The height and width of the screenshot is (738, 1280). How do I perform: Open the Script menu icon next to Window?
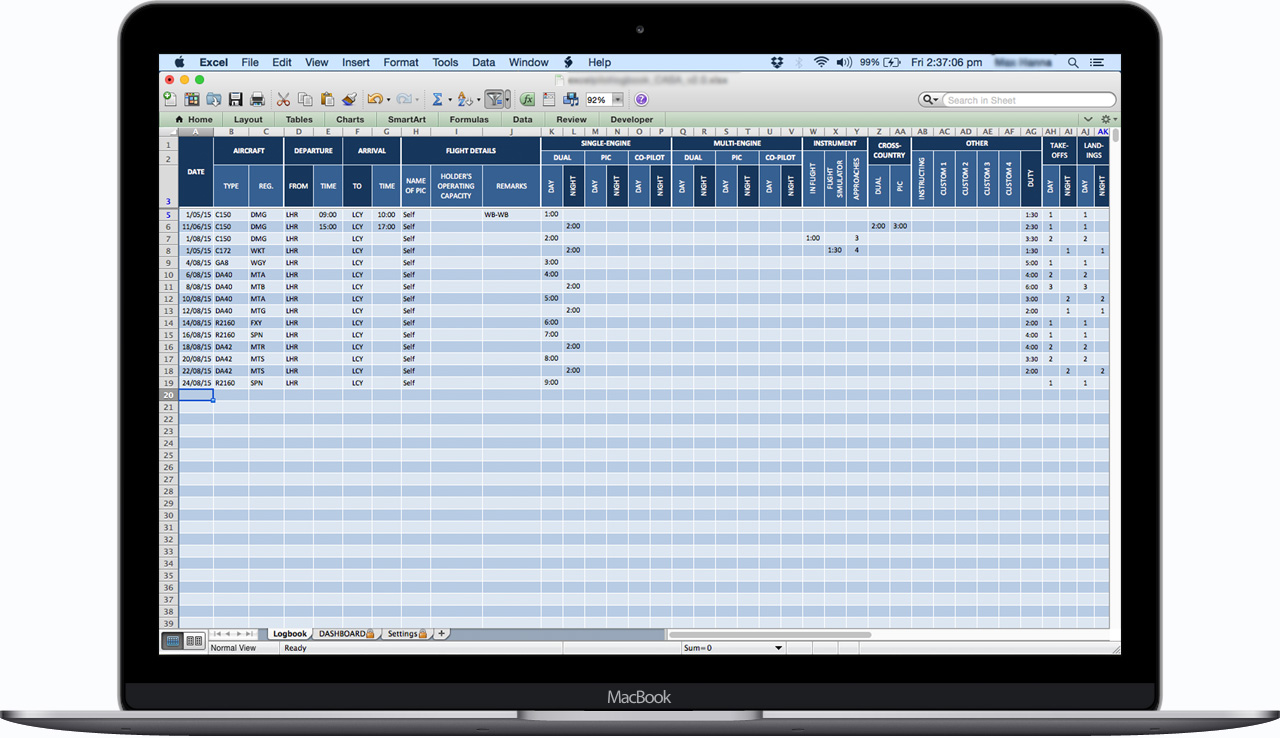click(569, 62)
